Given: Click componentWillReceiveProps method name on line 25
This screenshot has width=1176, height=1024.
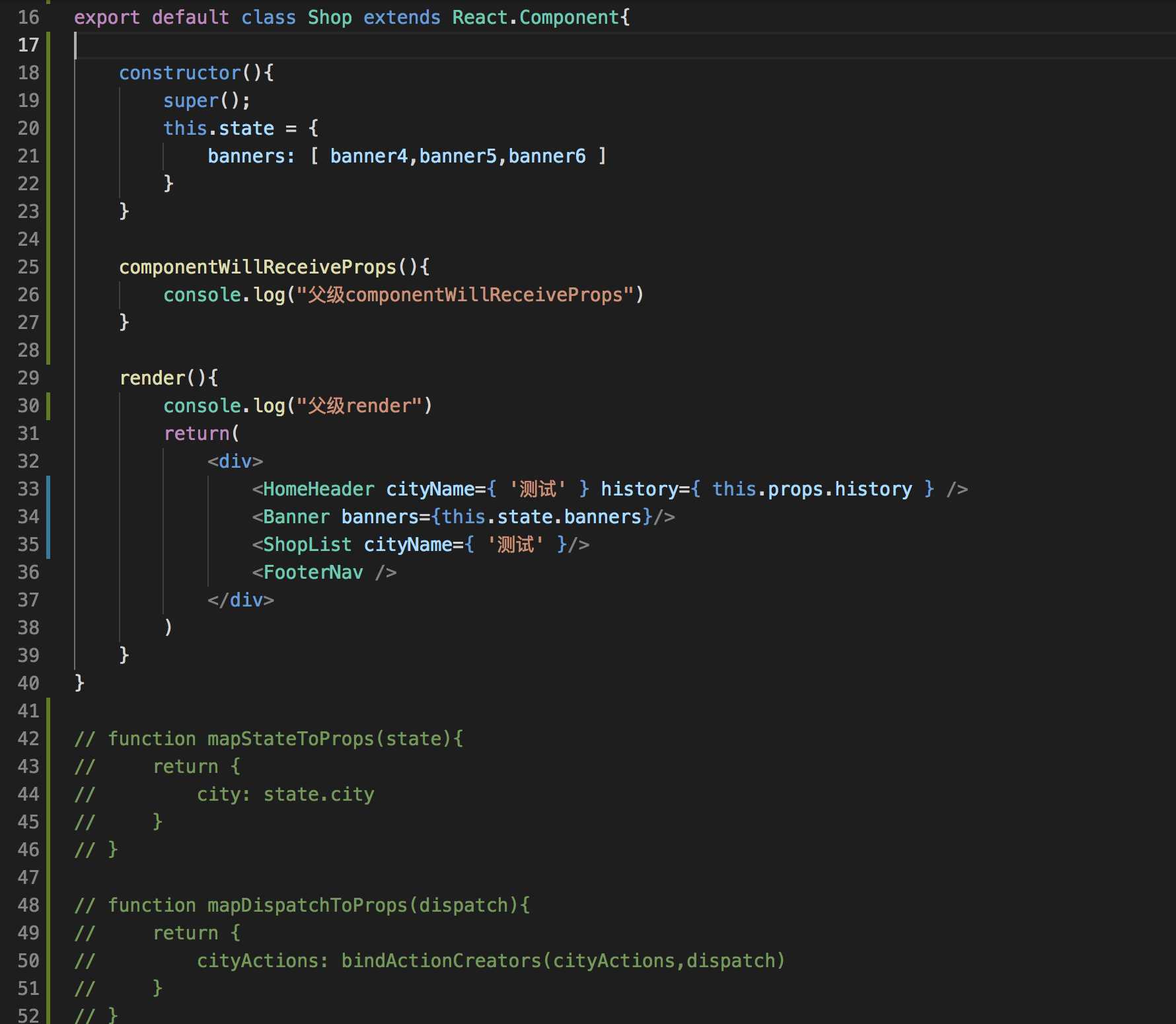Looking at the screenshot, I should 258,267.
